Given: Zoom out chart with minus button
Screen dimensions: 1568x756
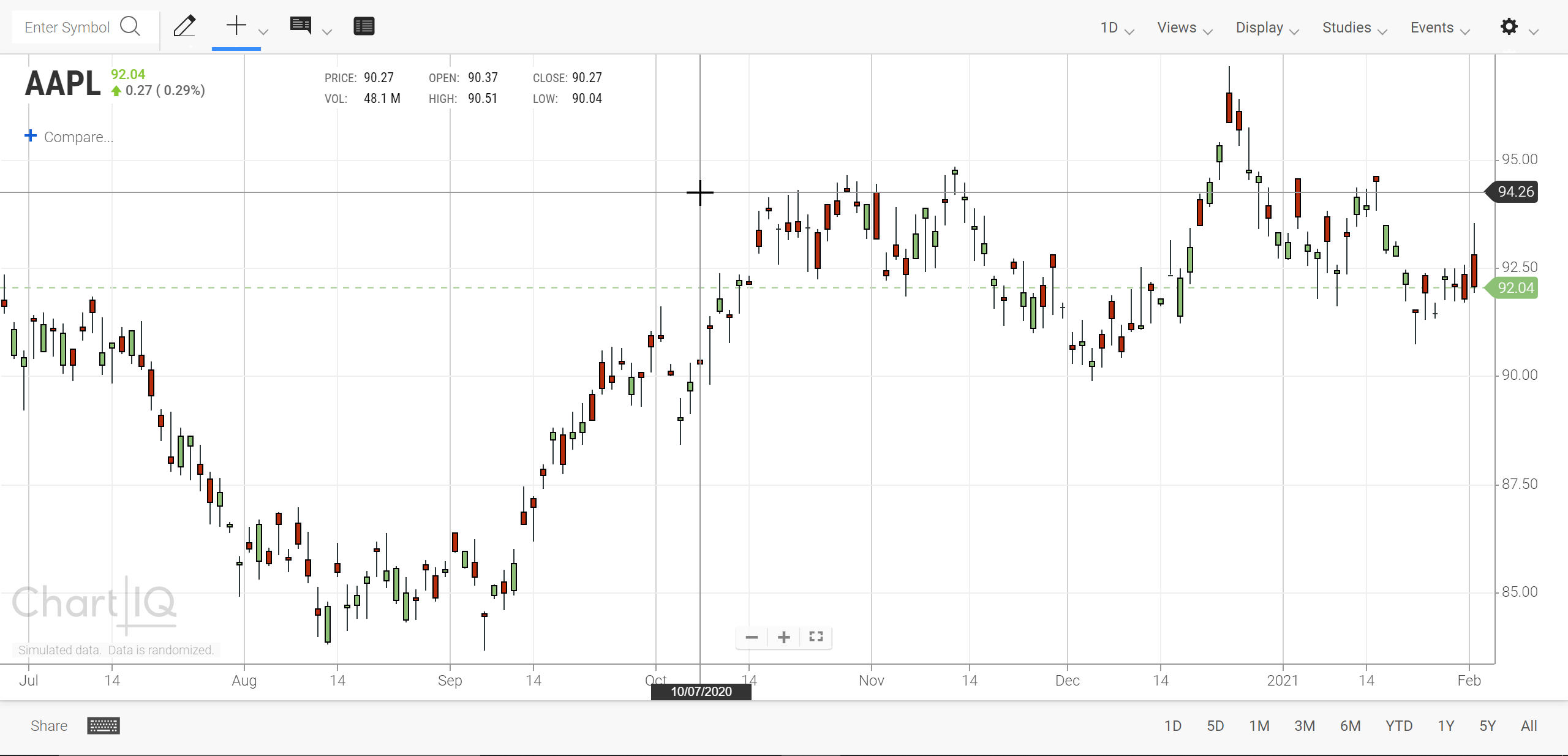Looking at the screenshot, I should pyautogui.click(x=752, y=637).
